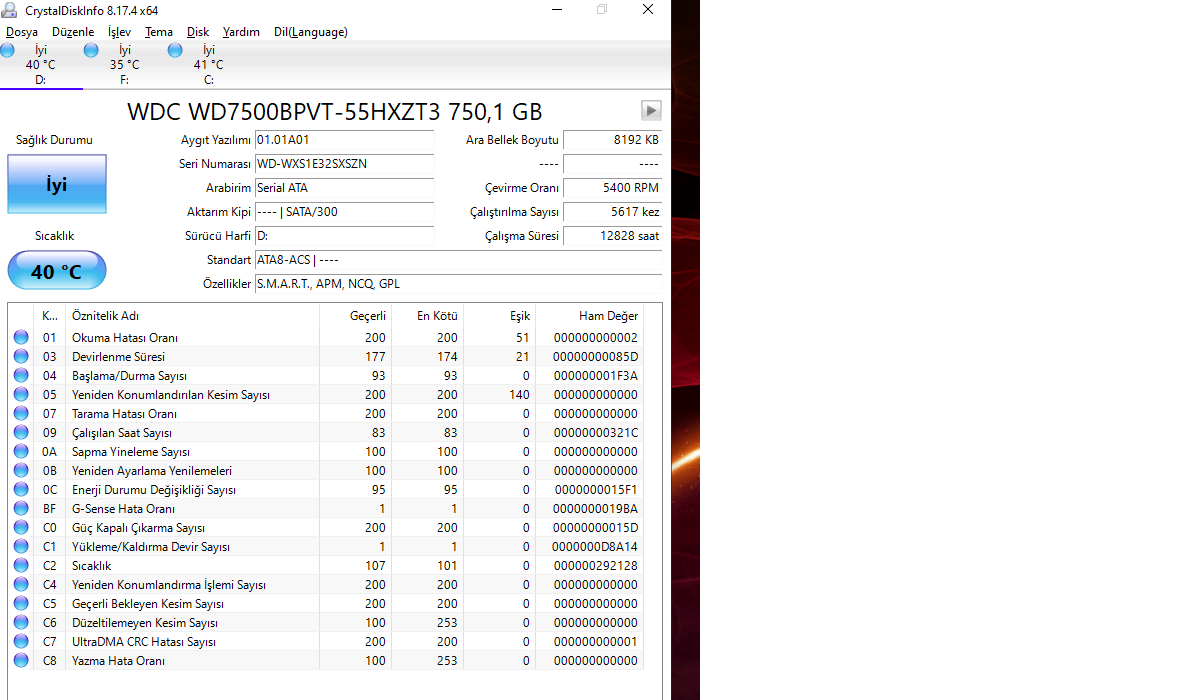Screen dimensions: 1195x700
Task: Show next disk with the arrow button
Action: 651,111
